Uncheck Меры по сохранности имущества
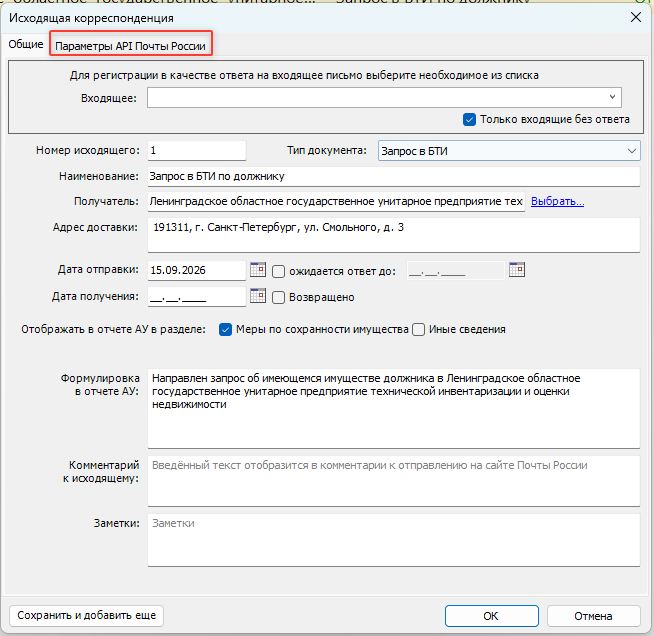This screenshot has width=654, height=636. [225, 330]
